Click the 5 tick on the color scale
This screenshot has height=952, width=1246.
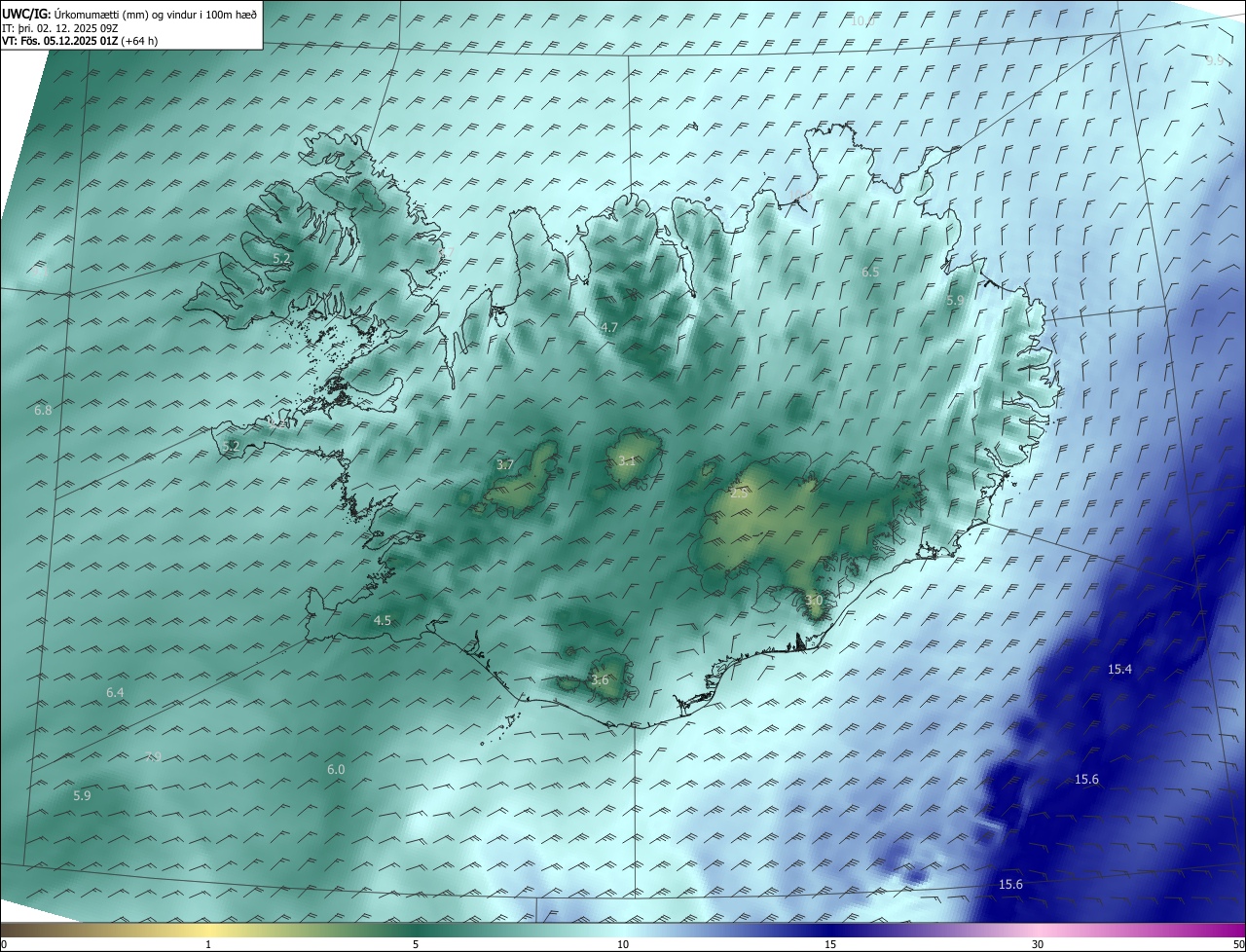[x=416, y=944]
